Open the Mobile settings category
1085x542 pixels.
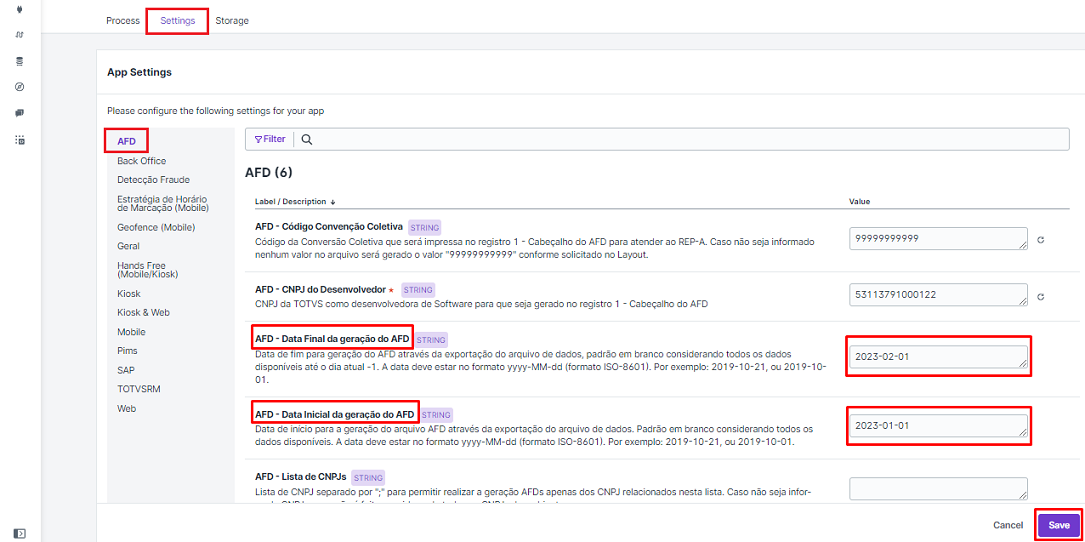(131, 332)
